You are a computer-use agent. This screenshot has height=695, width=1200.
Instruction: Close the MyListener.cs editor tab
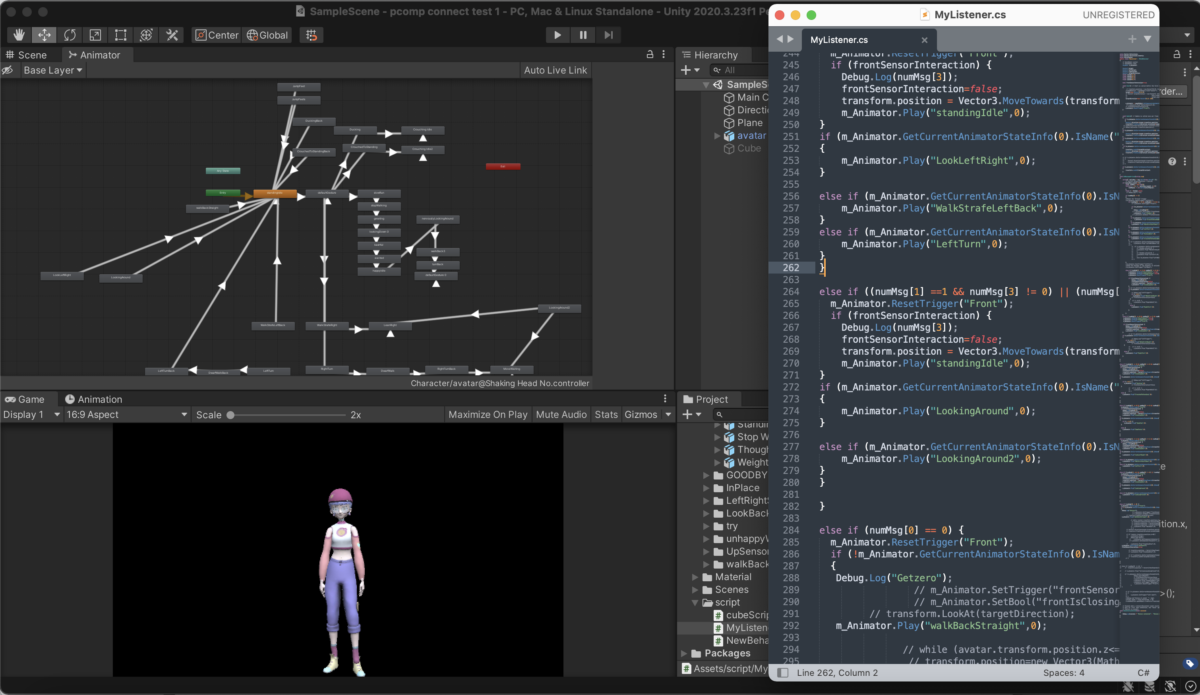click(x=924, y=40)
